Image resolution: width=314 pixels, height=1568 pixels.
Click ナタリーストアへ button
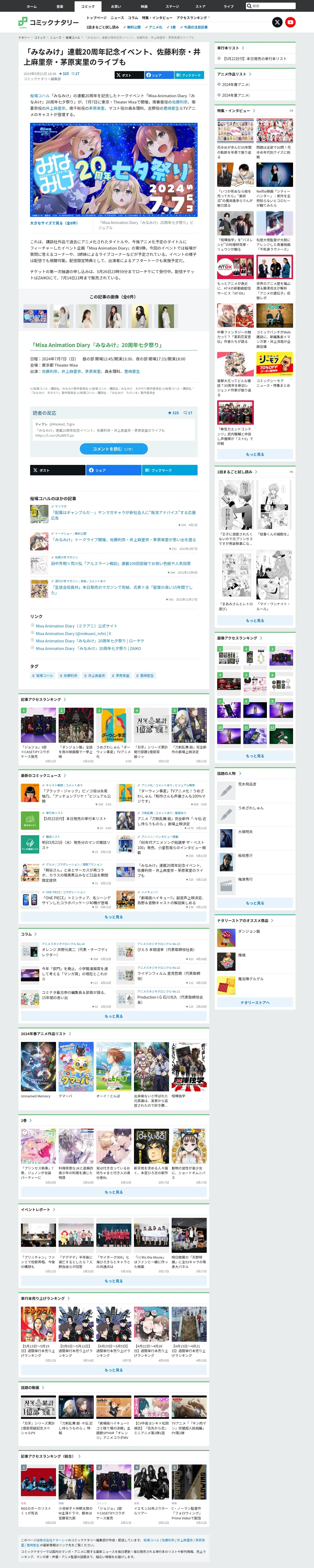pyautogui.click(x=255, y=1002)
